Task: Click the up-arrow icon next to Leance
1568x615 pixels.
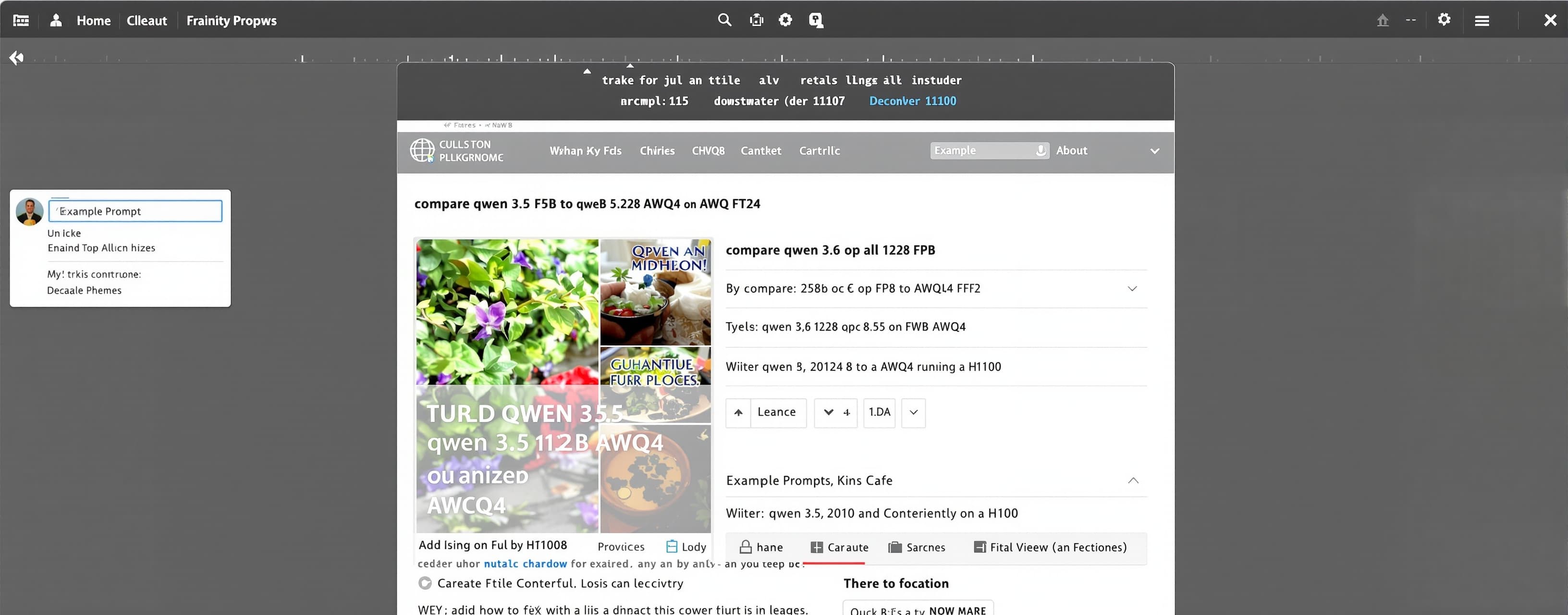Action: click(738, 413)
